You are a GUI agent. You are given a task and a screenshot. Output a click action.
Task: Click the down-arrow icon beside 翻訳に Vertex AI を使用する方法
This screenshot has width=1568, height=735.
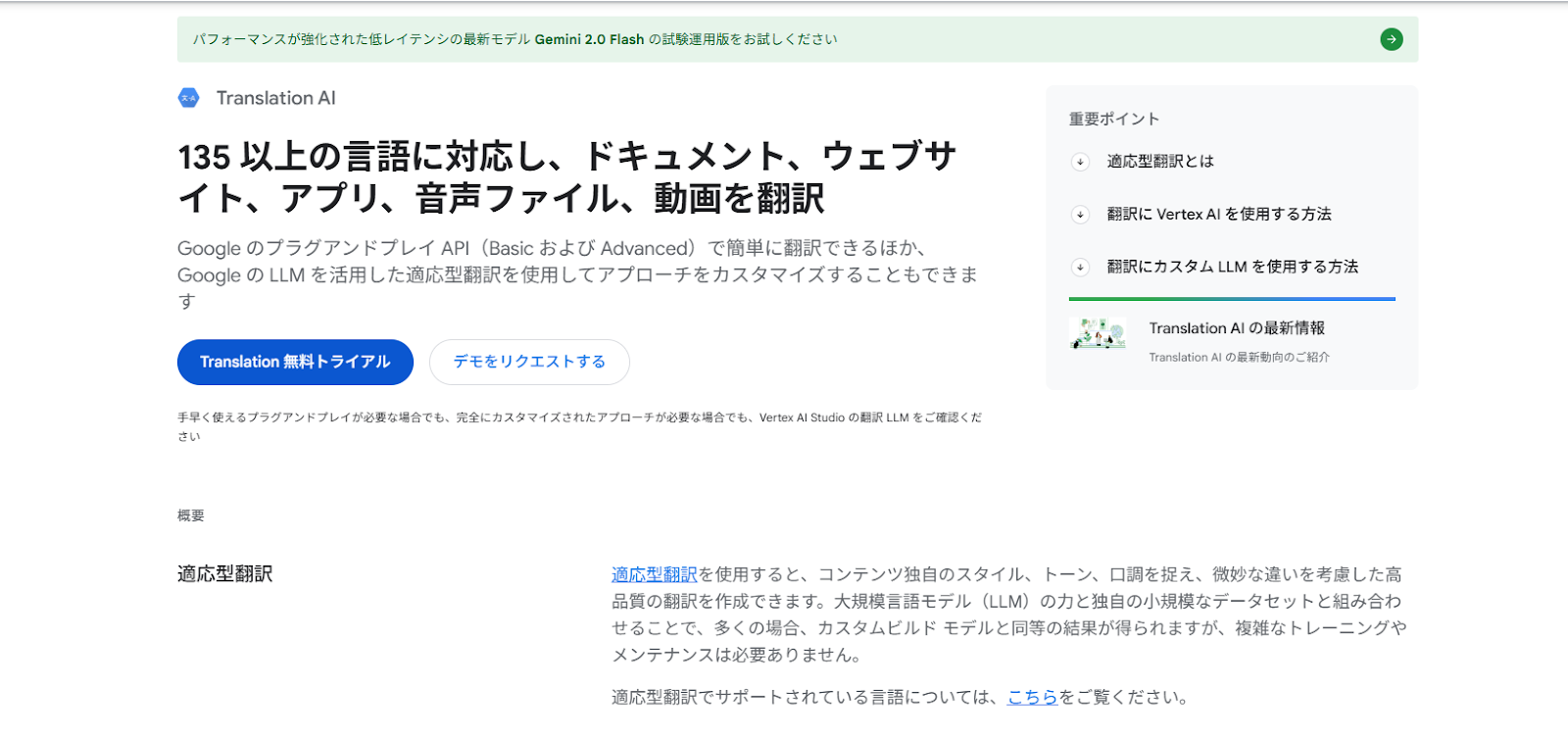tap(1080, 215)
